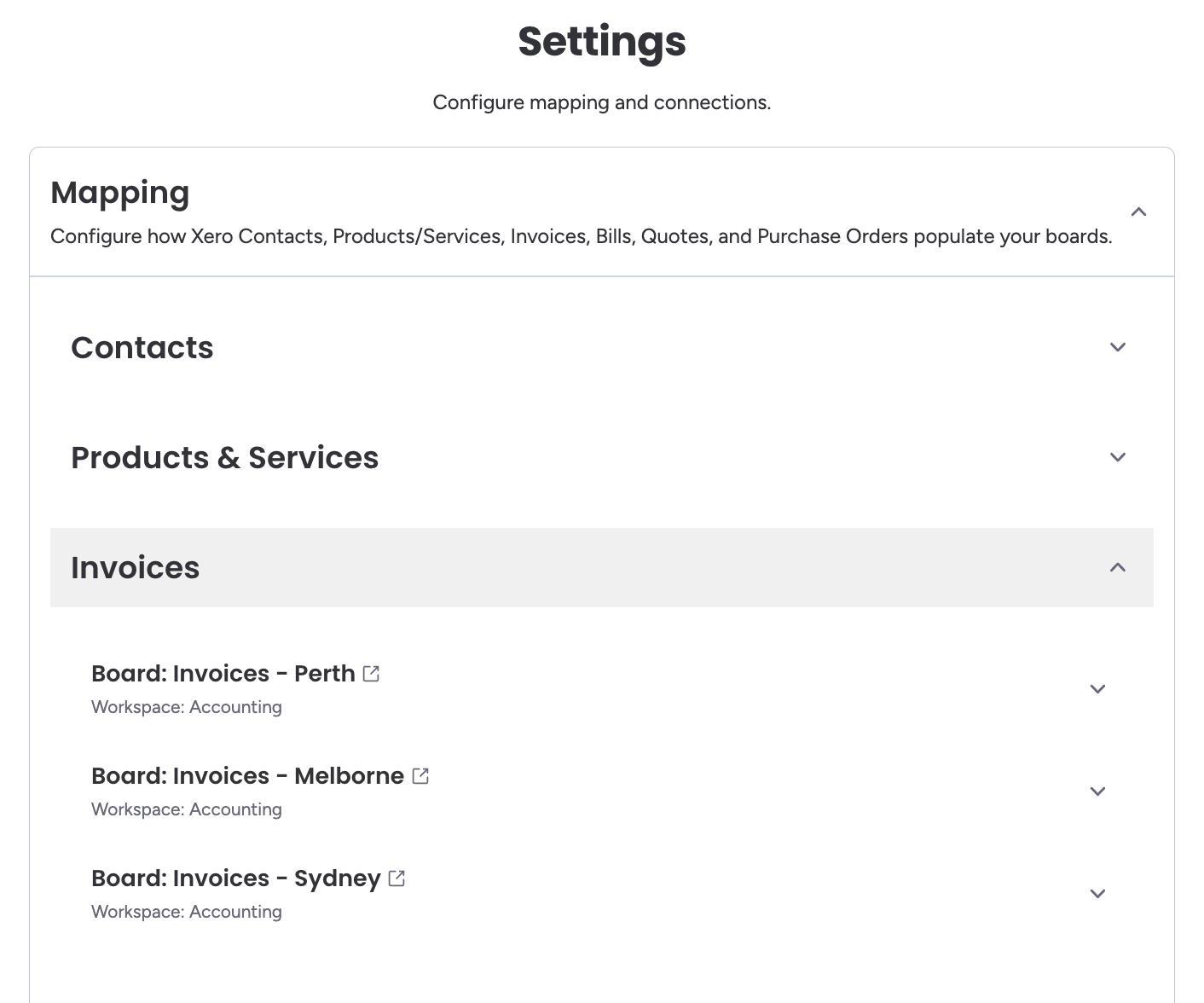Click the Mapping description text
Screen dimensions: 1204x1003
pos(581,236)
